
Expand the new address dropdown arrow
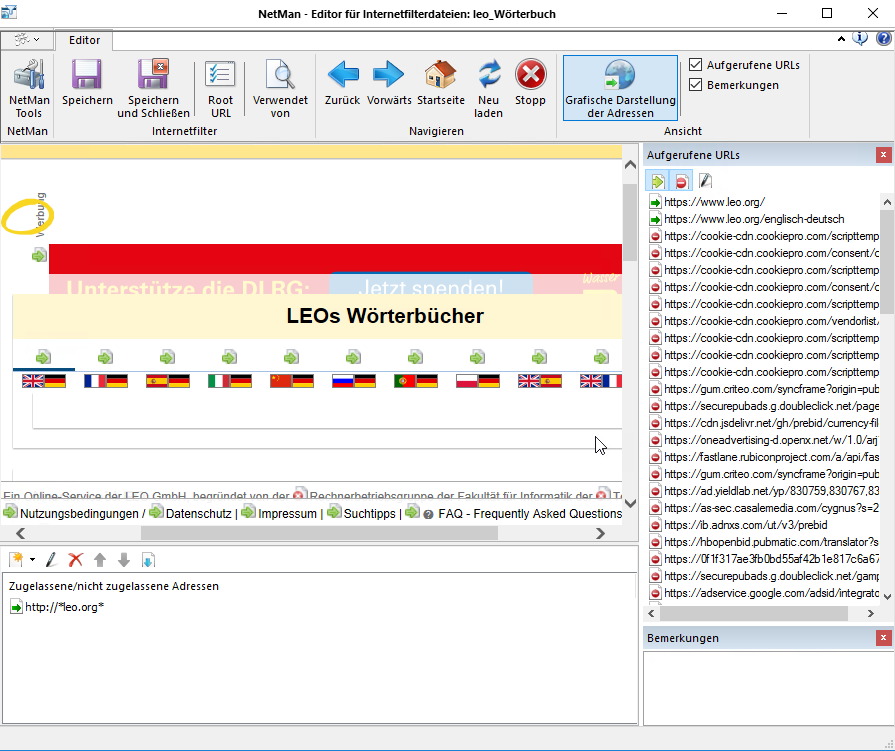click(x=32, y=560)
